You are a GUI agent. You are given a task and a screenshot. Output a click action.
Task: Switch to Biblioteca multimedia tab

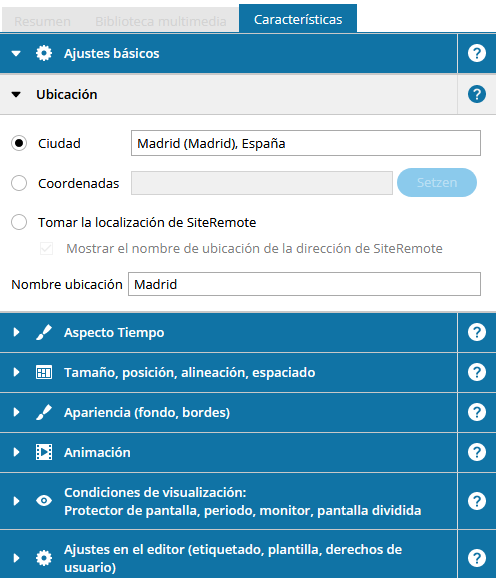161,21
